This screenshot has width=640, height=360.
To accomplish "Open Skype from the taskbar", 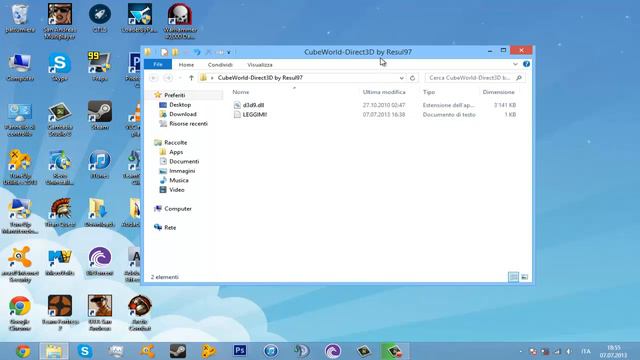I will pos(84,351).
